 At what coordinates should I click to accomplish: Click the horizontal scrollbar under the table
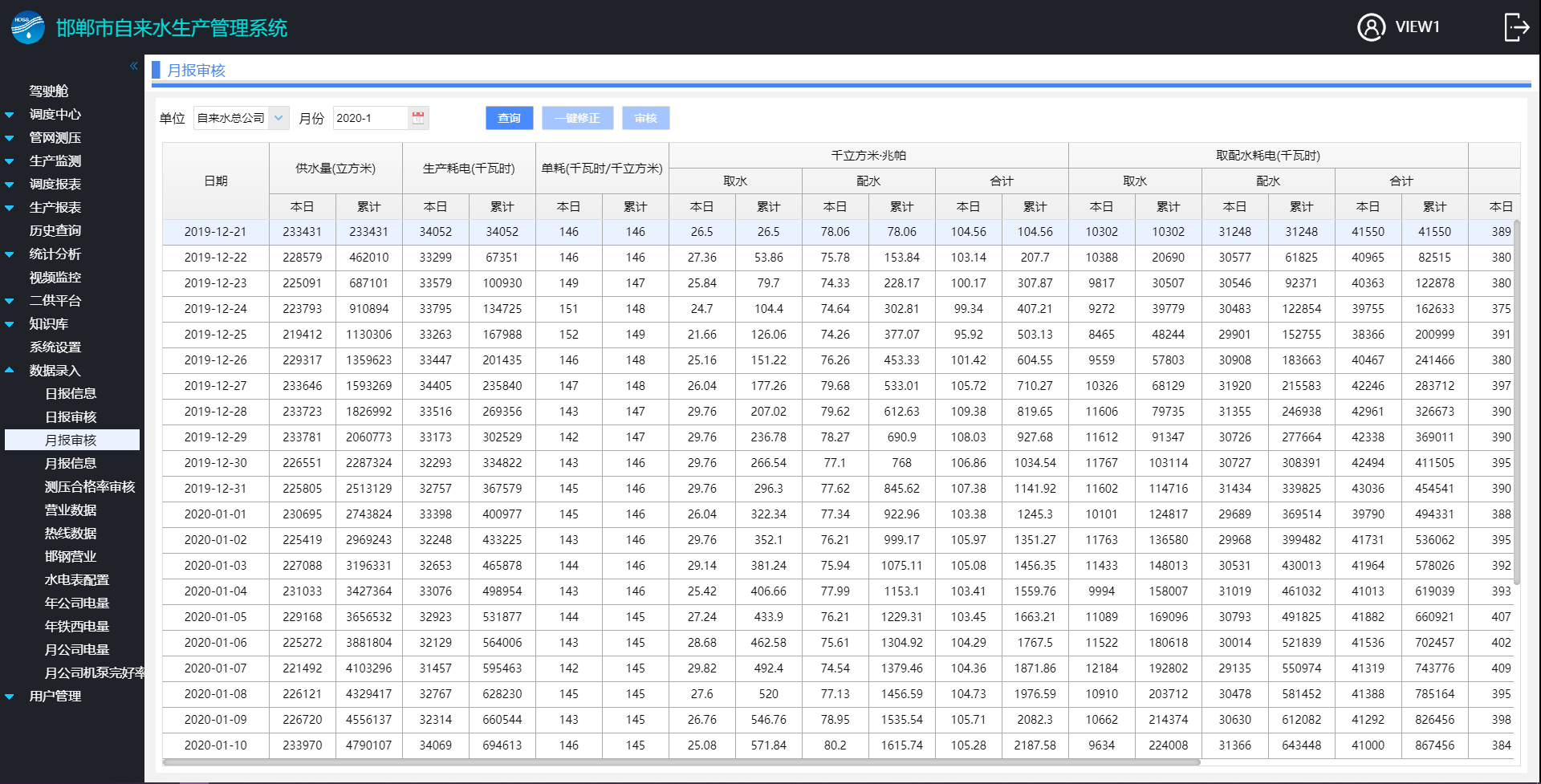pos(681,762)
